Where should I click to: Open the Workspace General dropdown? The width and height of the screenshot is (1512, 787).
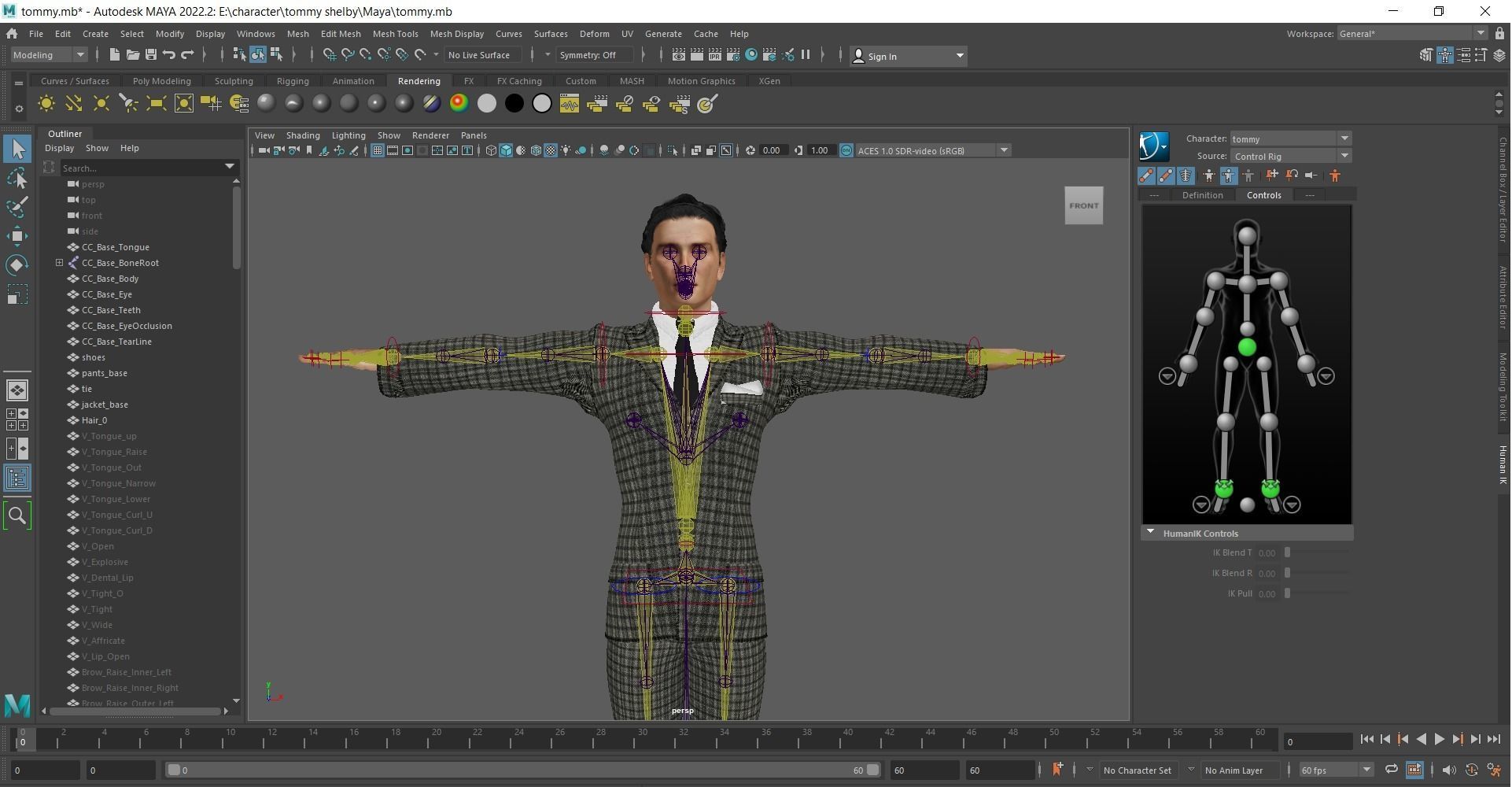(1411, 33)
